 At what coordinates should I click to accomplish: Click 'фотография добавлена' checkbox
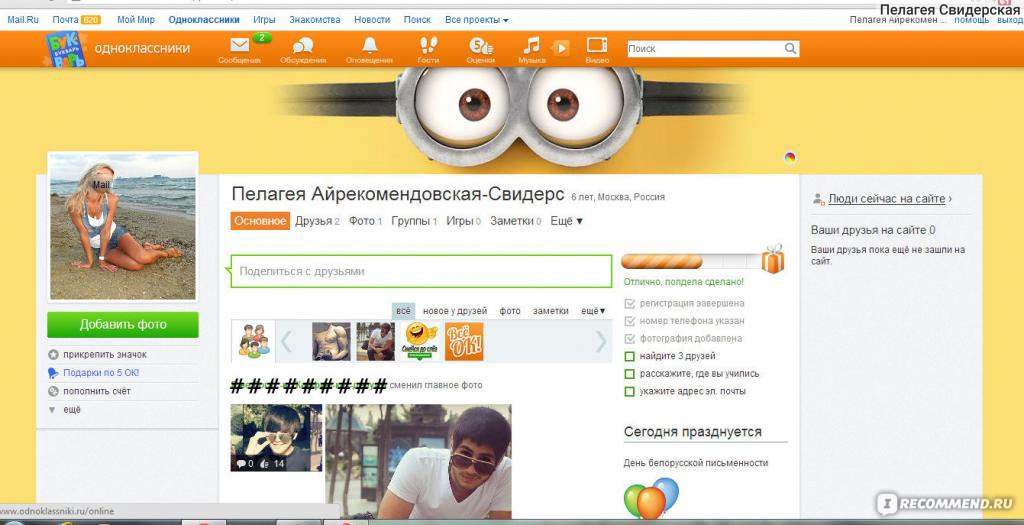tap(630, 339)
